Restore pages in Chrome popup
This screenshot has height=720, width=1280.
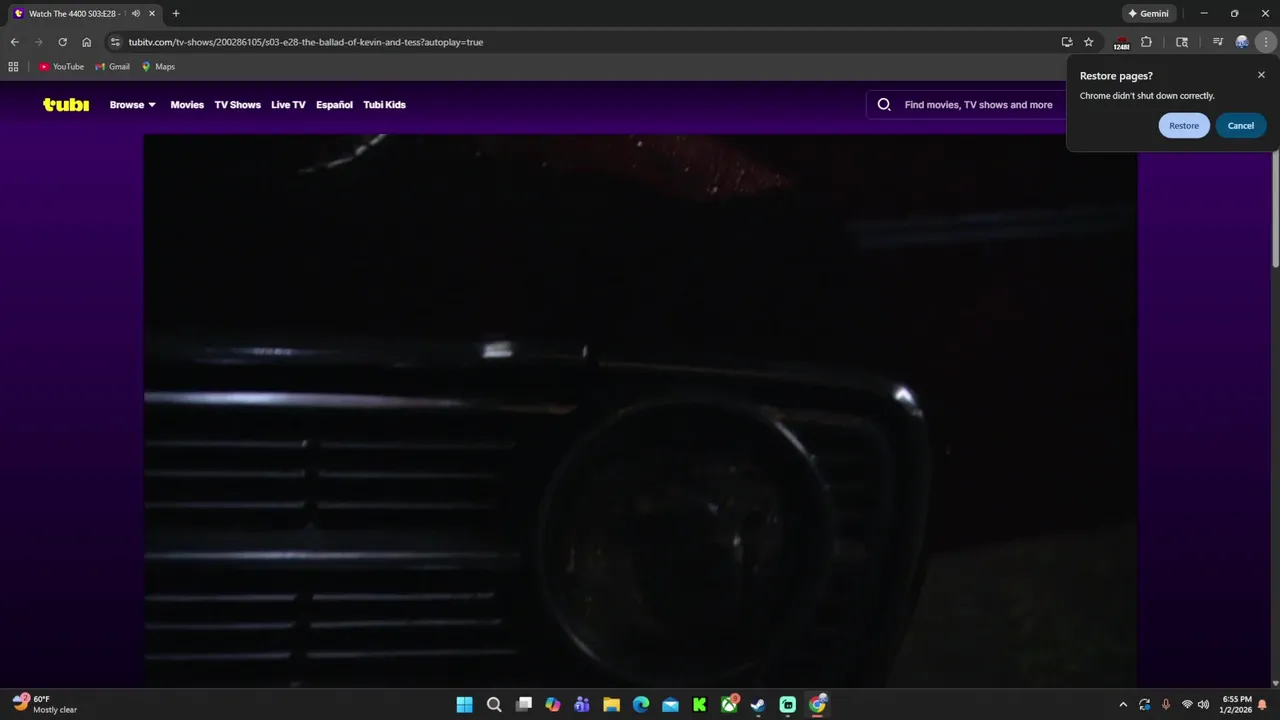click(x=1184, y=126)
